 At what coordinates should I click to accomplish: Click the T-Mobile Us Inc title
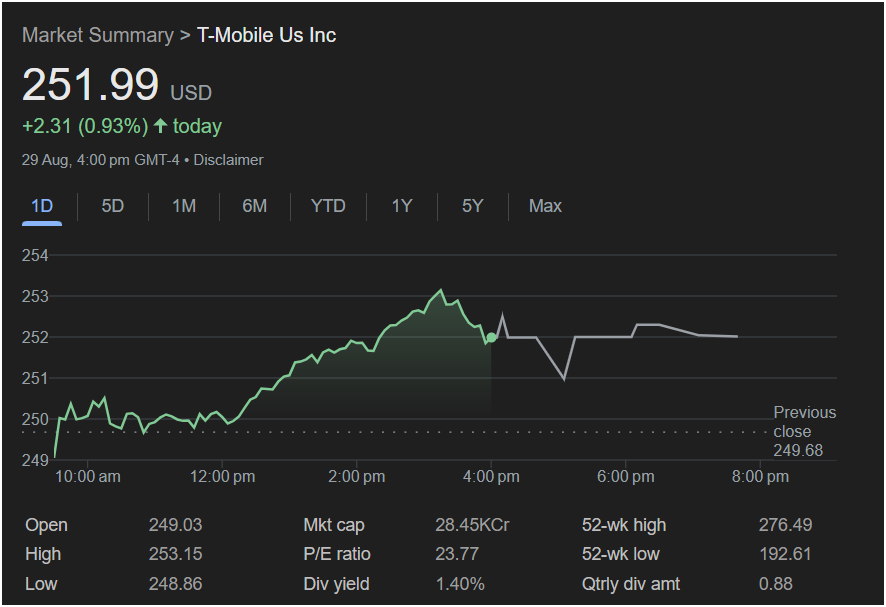pyautogui.click(x=266, y=35)
